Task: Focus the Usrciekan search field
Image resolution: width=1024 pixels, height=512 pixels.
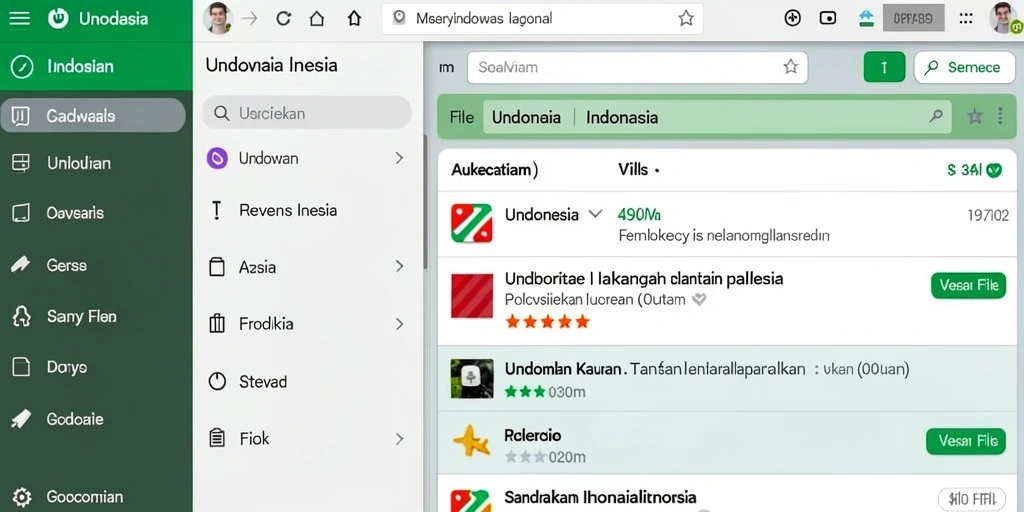Action: (x=306, y=113)
